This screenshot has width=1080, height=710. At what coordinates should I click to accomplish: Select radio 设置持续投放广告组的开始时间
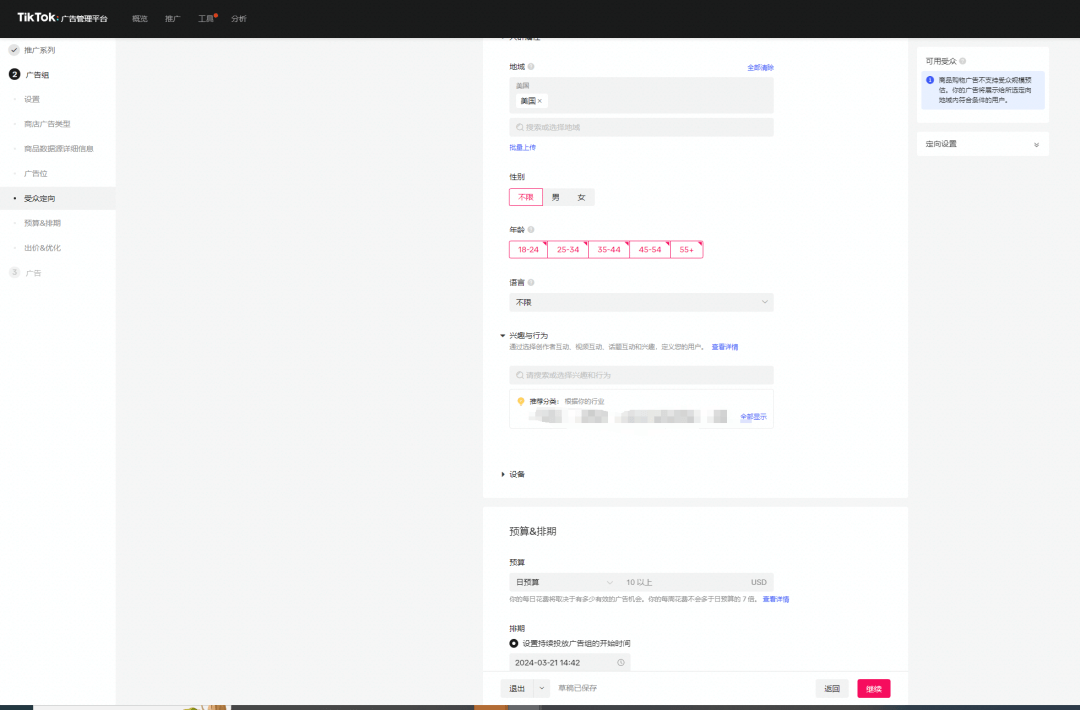pos(514,643)
